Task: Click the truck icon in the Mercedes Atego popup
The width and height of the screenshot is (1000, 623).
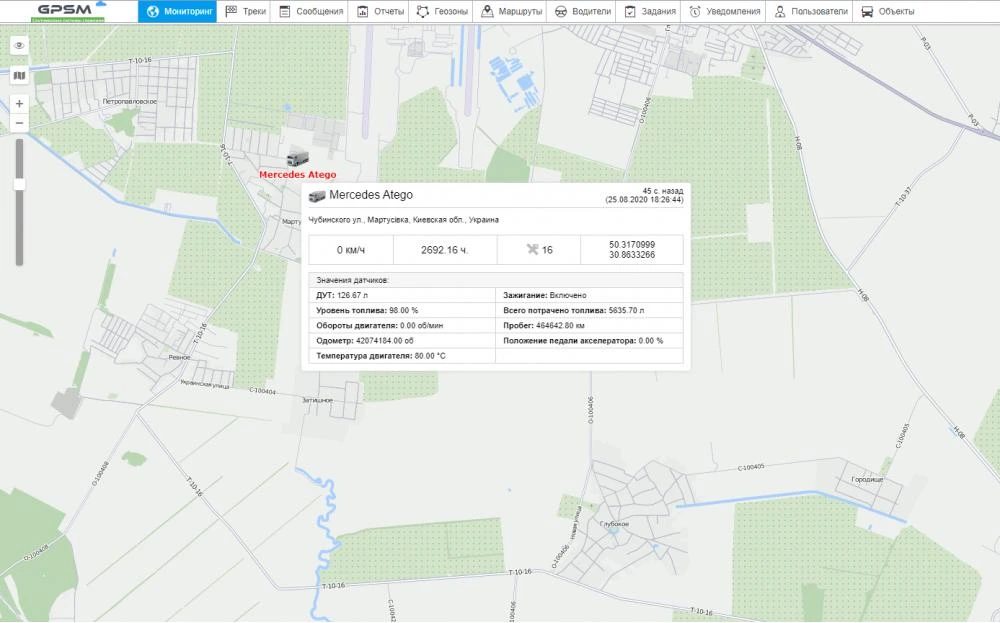Action: point(317,195)
